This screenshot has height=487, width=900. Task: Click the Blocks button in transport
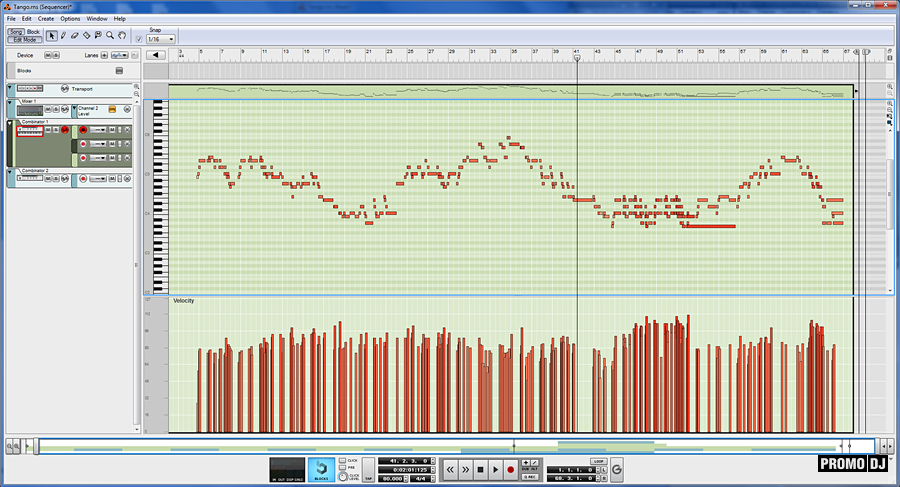point(321,470)
